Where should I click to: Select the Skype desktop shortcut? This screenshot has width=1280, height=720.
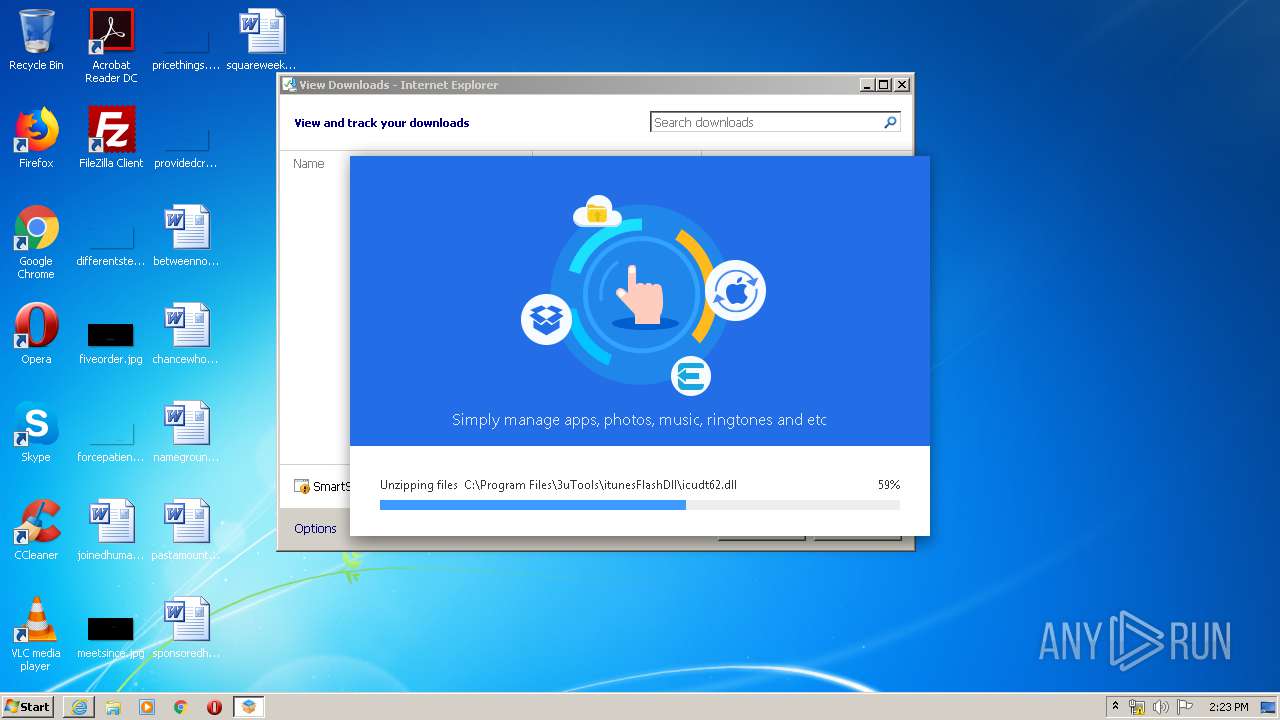pos(36,432)
